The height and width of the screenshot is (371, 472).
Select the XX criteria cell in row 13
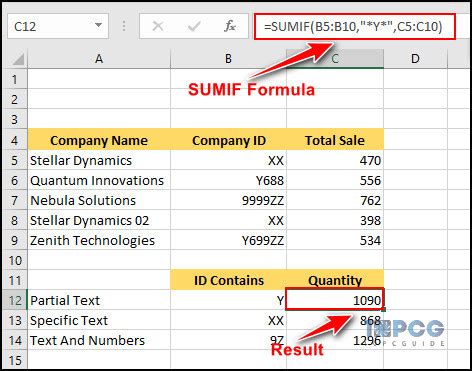point(228,320)
